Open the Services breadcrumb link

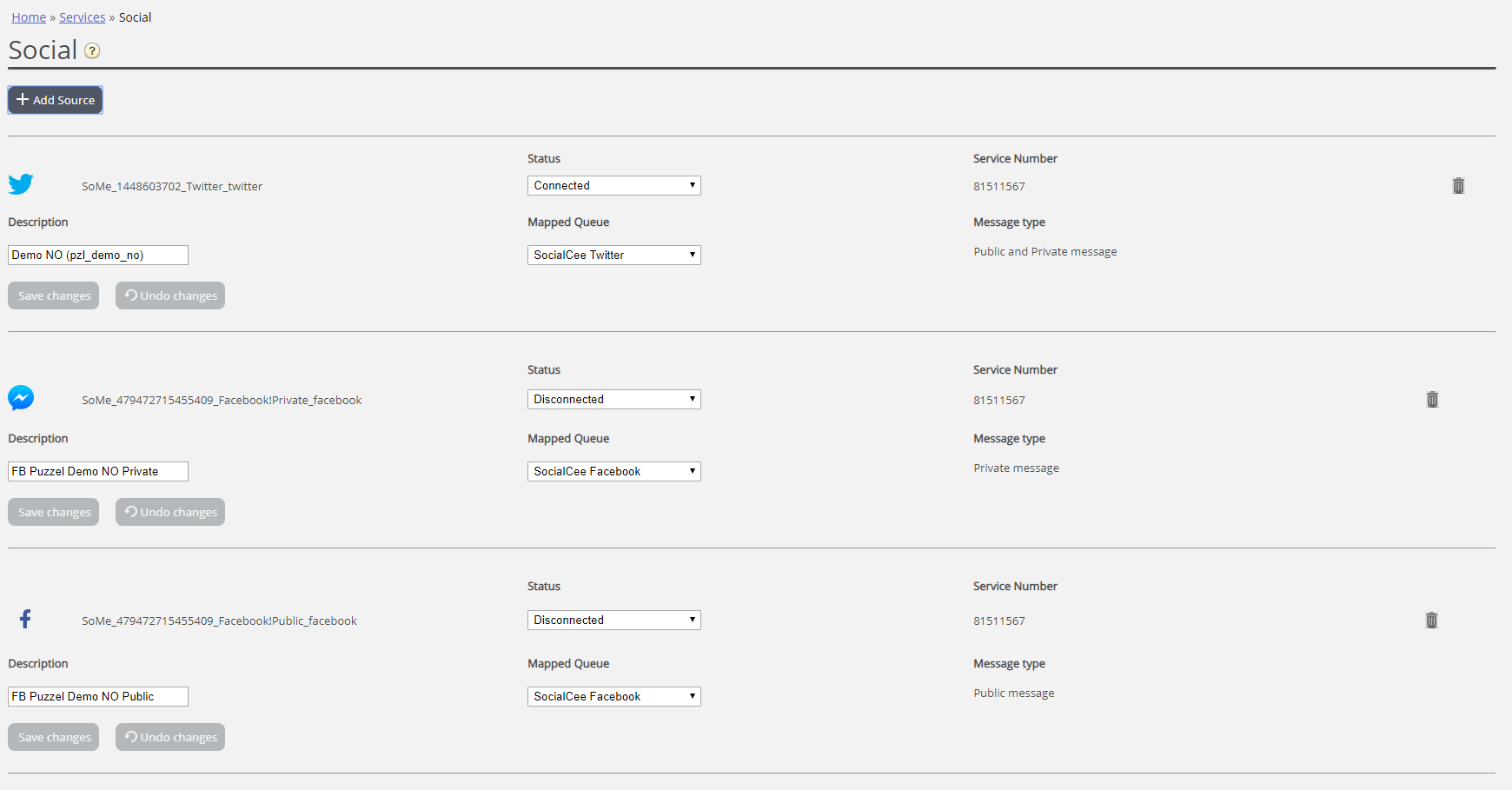(82, 17)
